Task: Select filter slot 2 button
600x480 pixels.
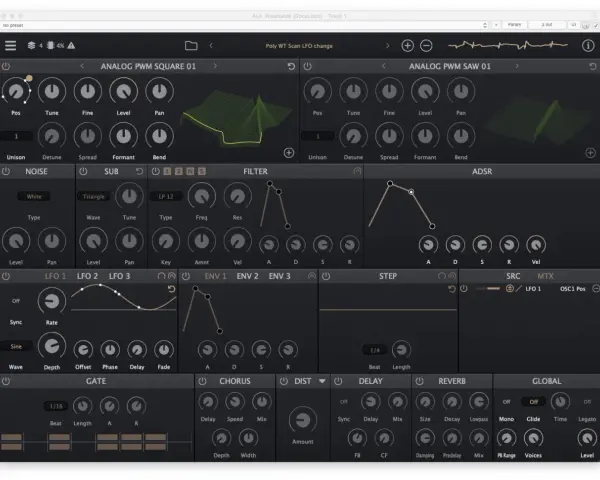Action: coord(179,171)
